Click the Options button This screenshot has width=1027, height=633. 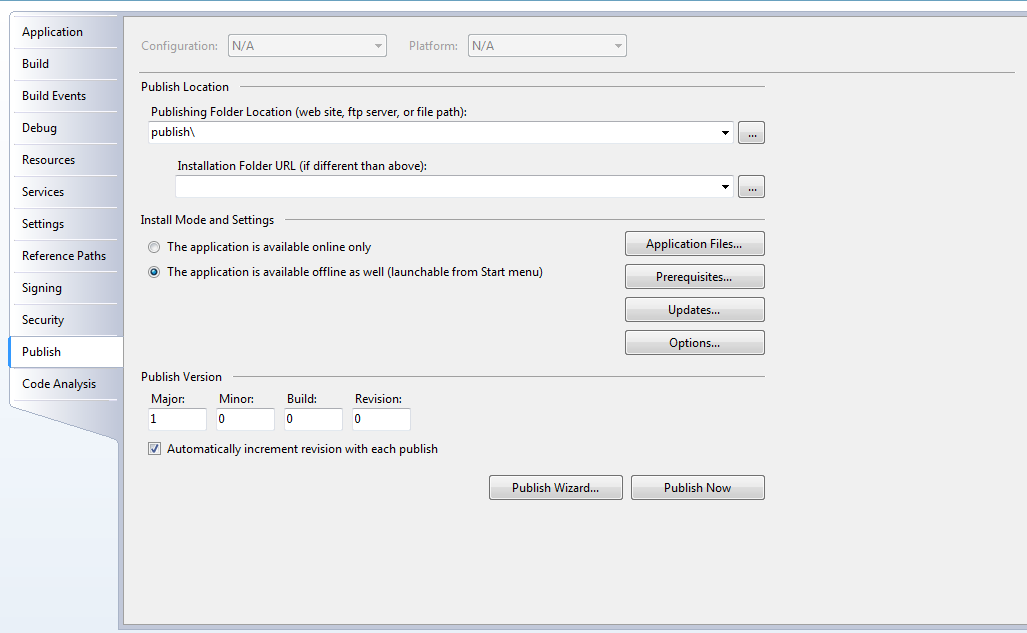(694, 343)
